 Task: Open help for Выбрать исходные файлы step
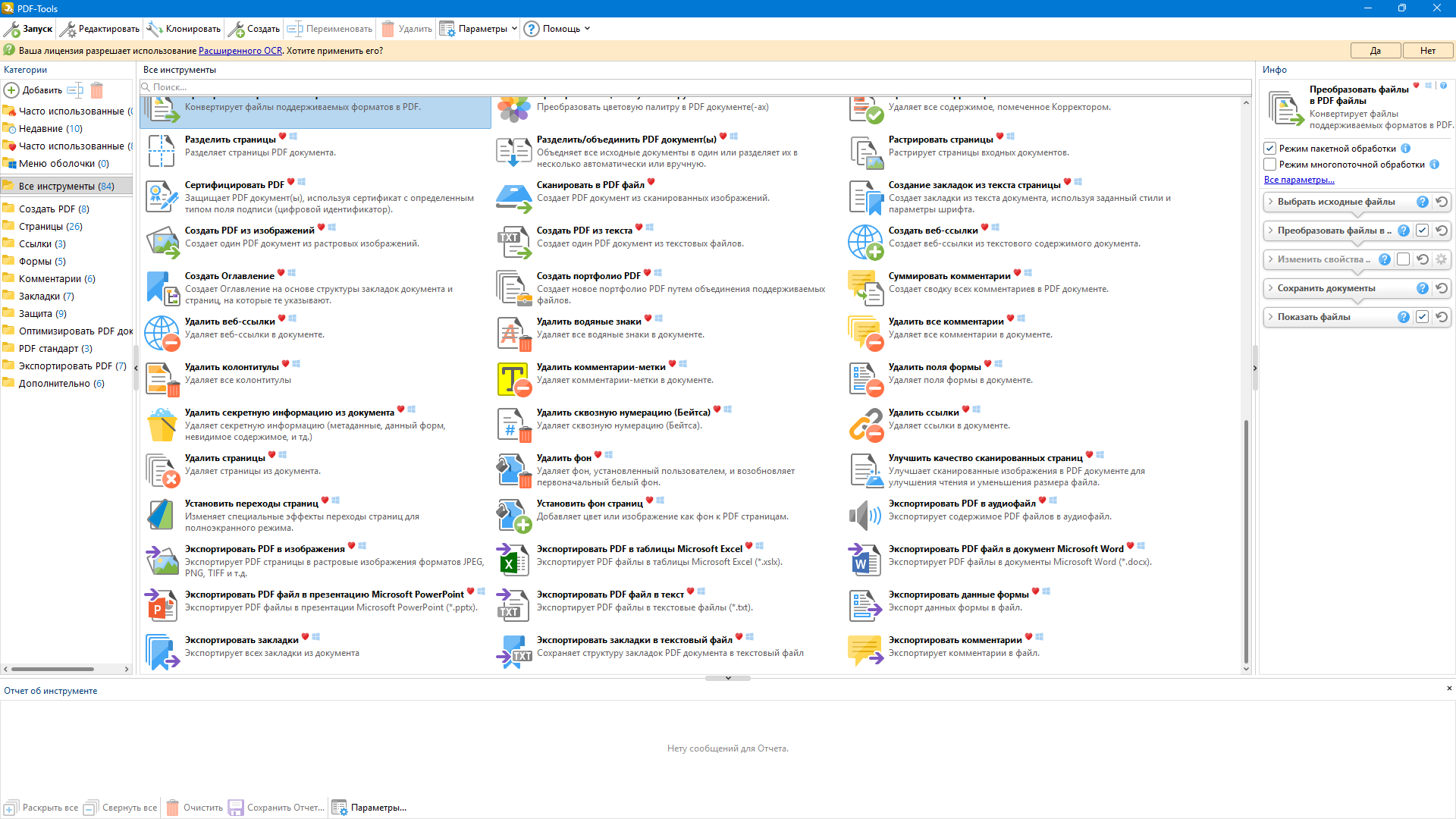(1423, 202)
